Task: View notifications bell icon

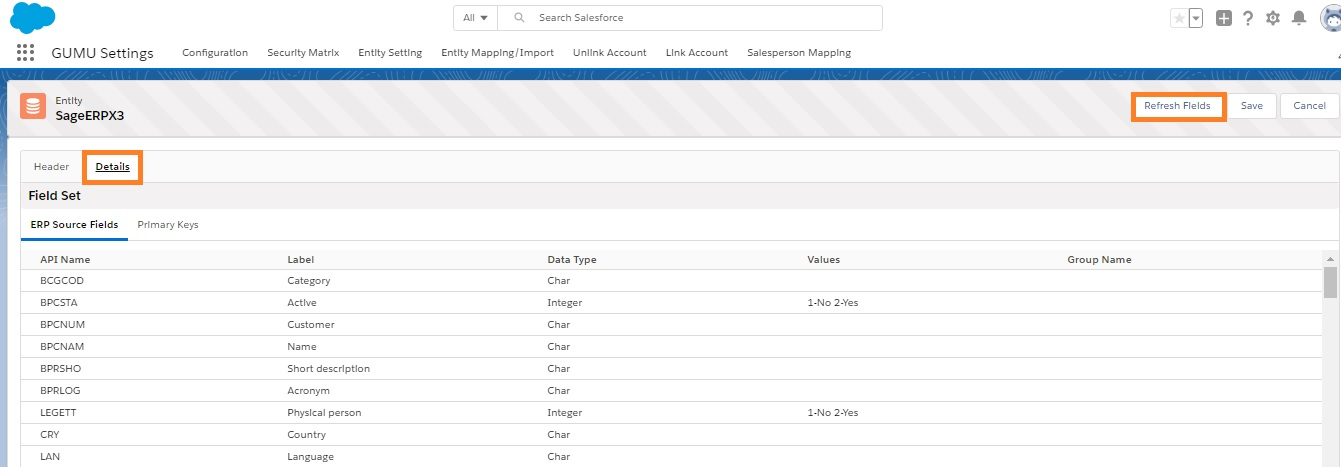Action: point(1299,18)
